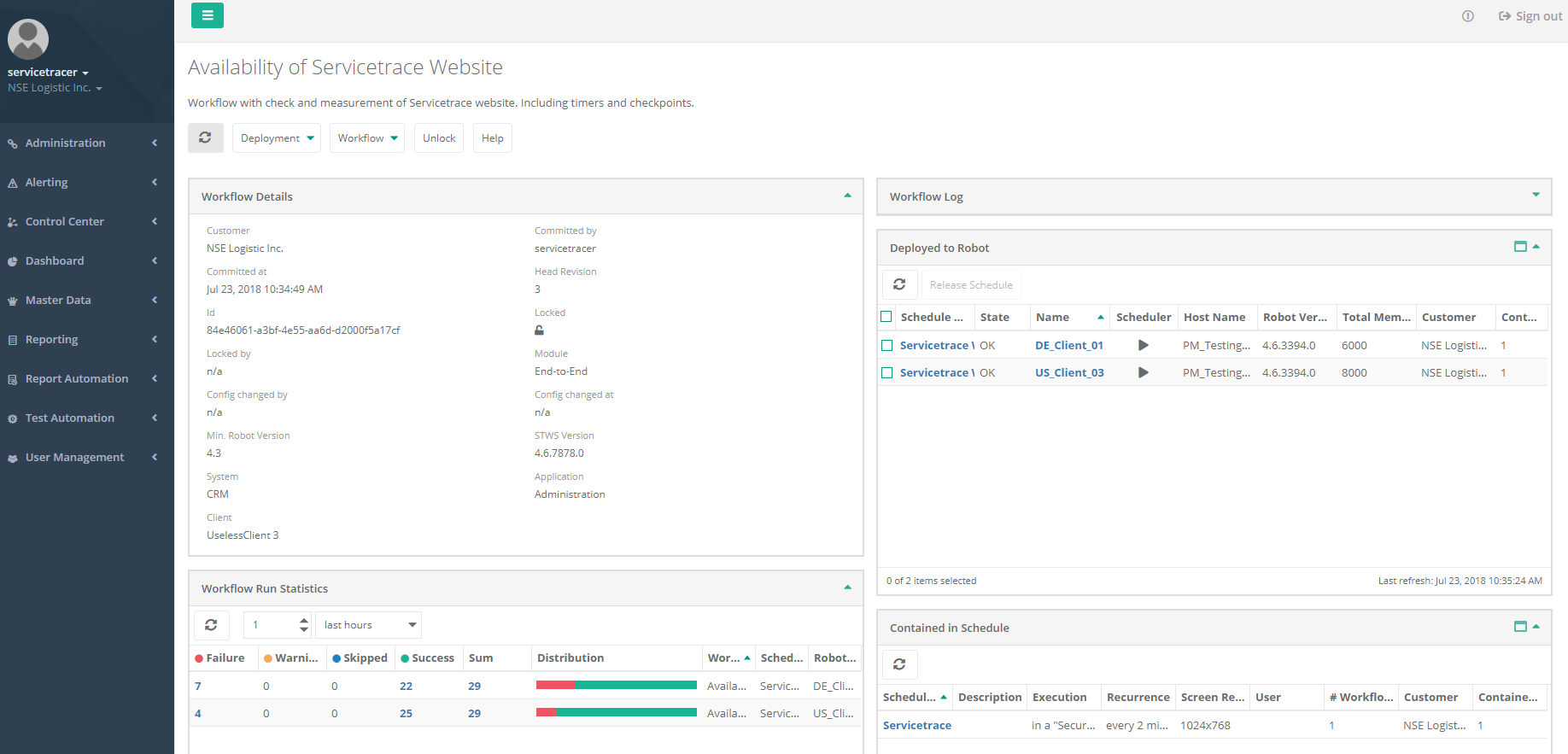Open the Report Automation sidebar menu

(87, 378)
